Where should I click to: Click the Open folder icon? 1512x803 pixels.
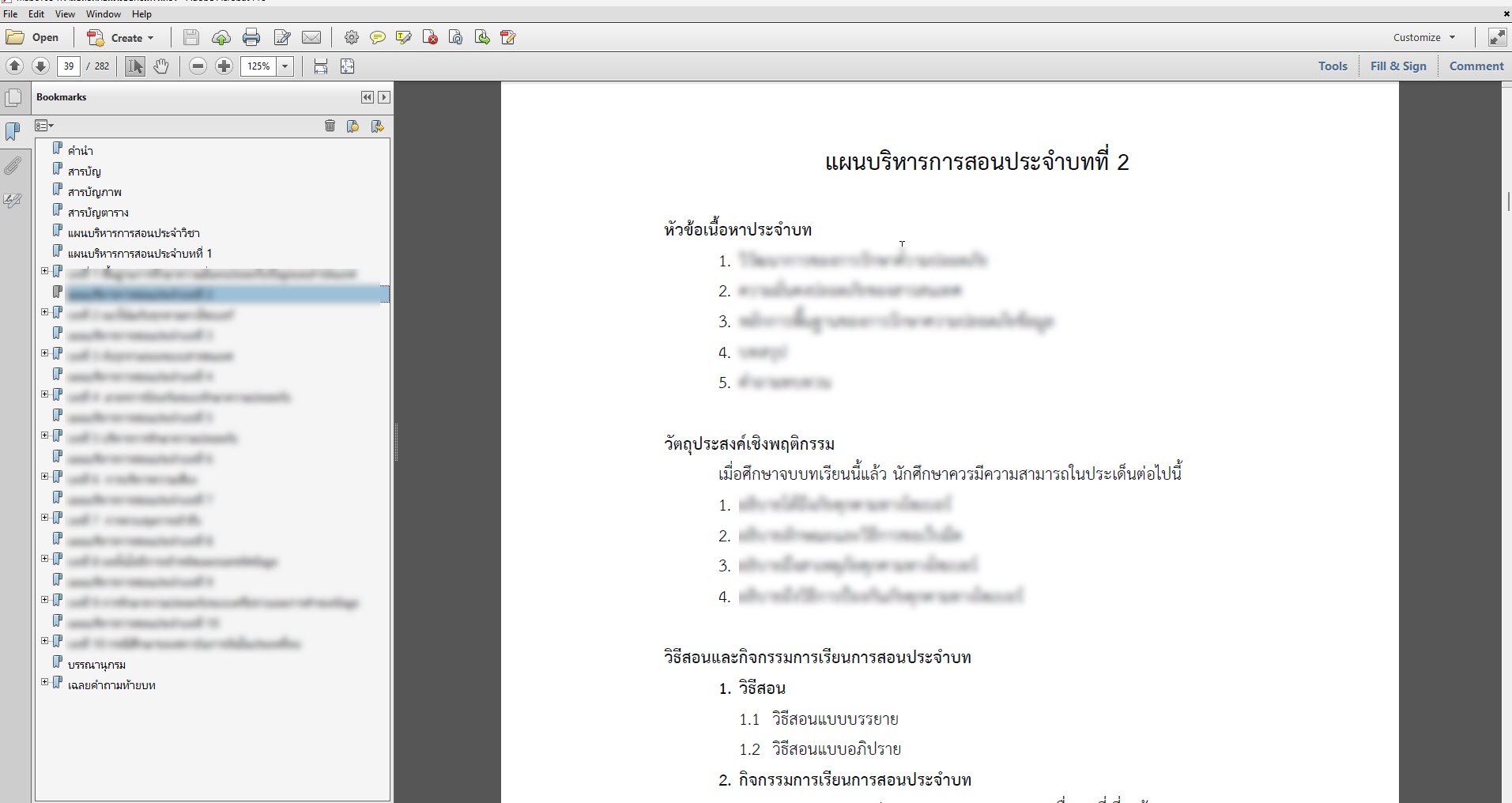click(x=15, y=37)
